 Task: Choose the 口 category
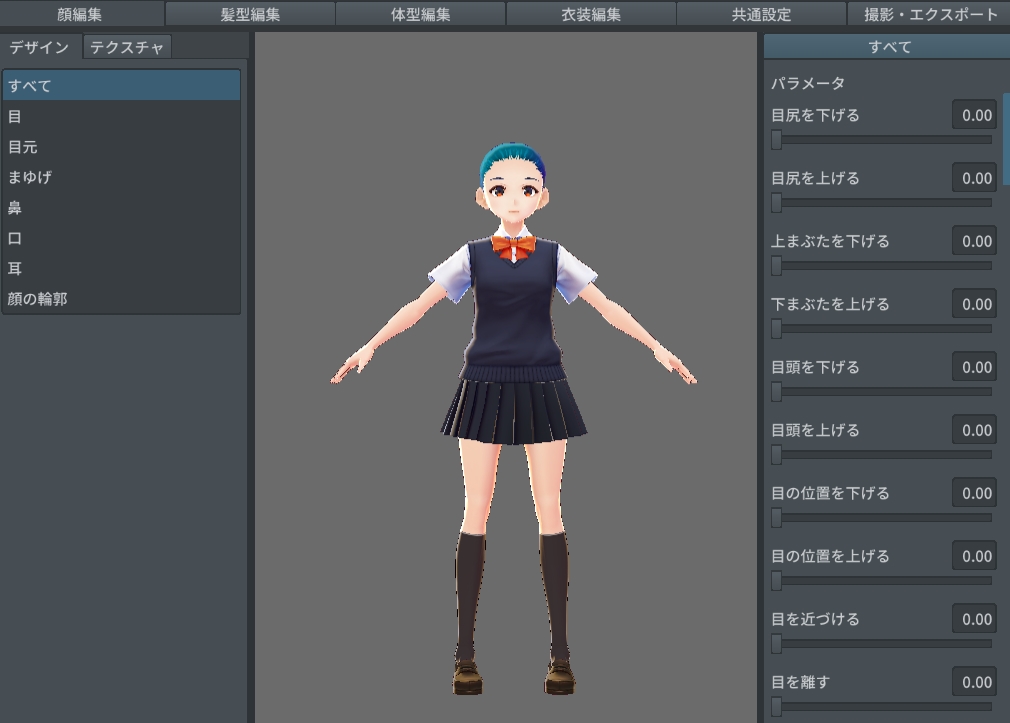tap(121, 238)
